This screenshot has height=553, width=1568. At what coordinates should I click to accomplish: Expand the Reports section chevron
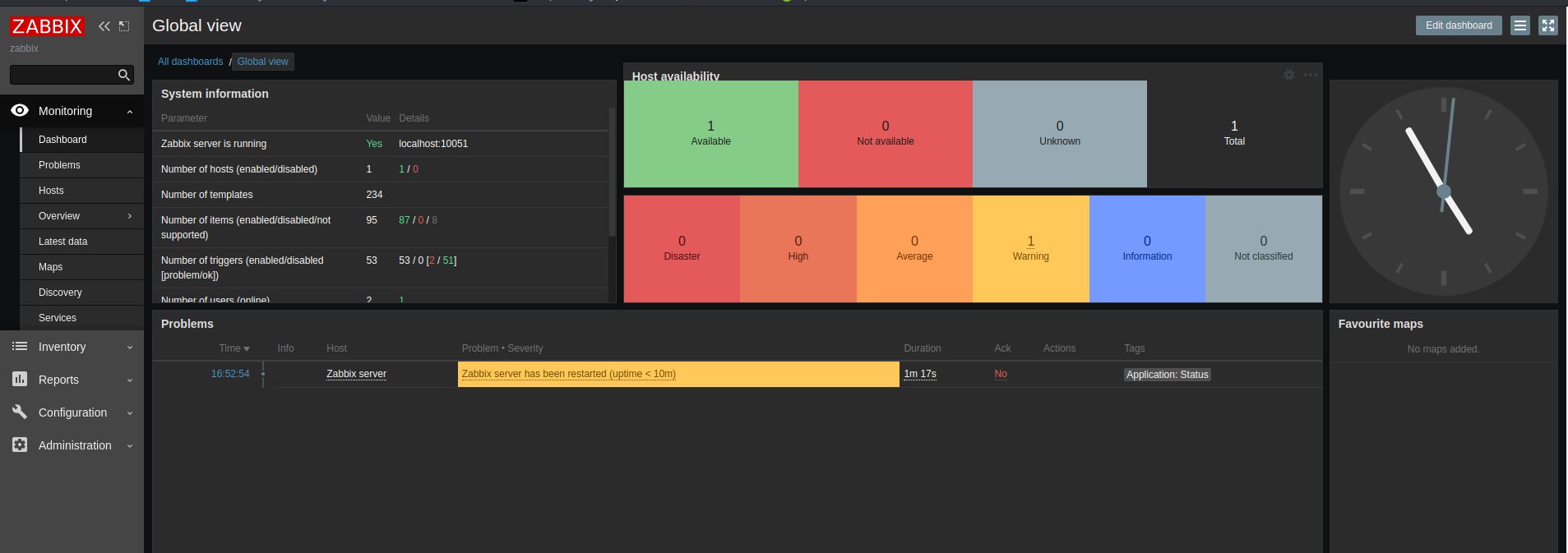point(130,380)
